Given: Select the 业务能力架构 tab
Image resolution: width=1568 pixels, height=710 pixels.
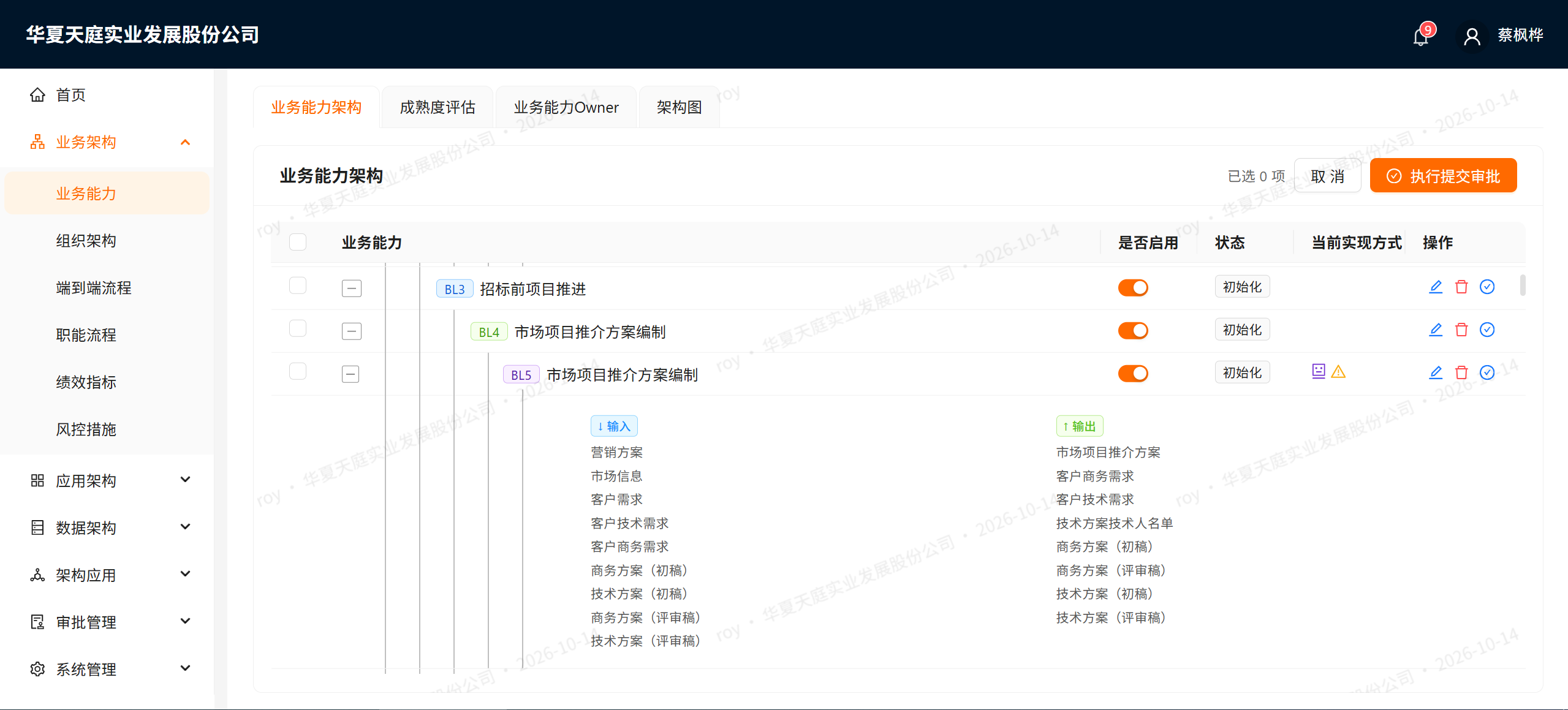Looking at the screenshot, I should tap(316, 107).
